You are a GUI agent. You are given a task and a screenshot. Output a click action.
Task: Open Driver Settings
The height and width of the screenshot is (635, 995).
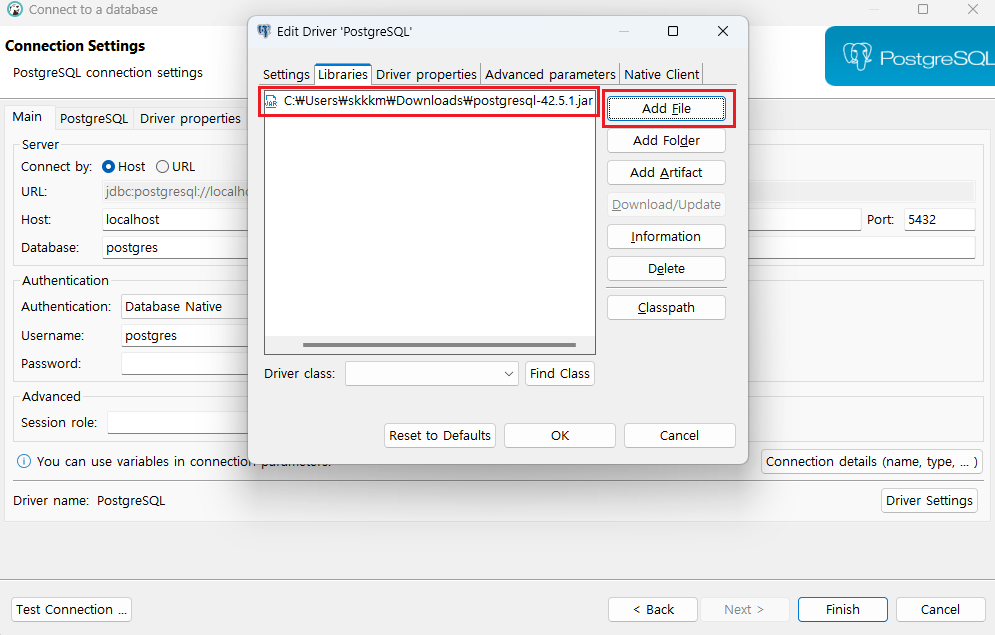click(x=929, y=501)
